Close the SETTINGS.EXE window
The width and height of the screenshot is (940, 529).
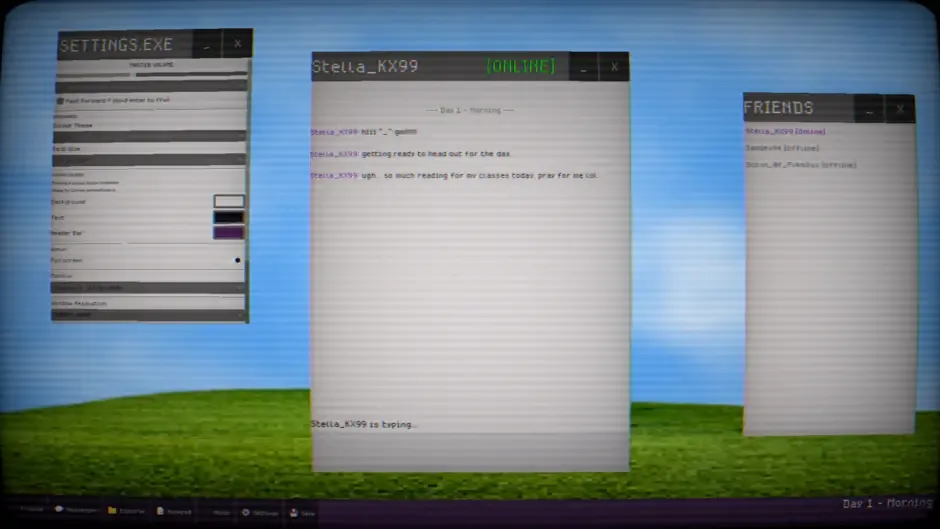(237, 44)
